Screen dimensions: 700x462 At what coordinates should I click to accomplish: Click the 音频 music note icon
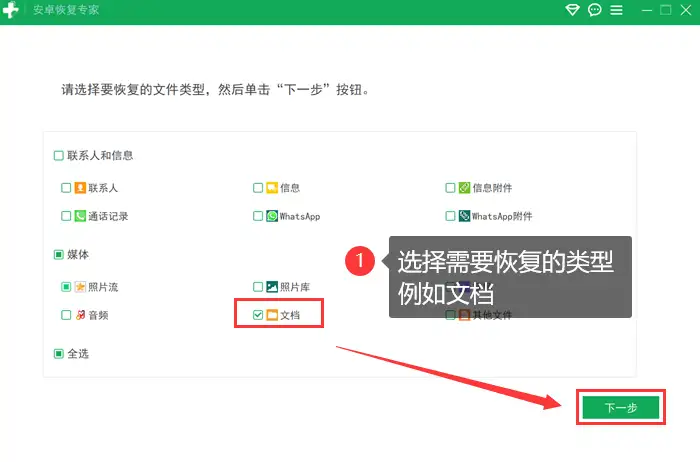coord(80,315)
